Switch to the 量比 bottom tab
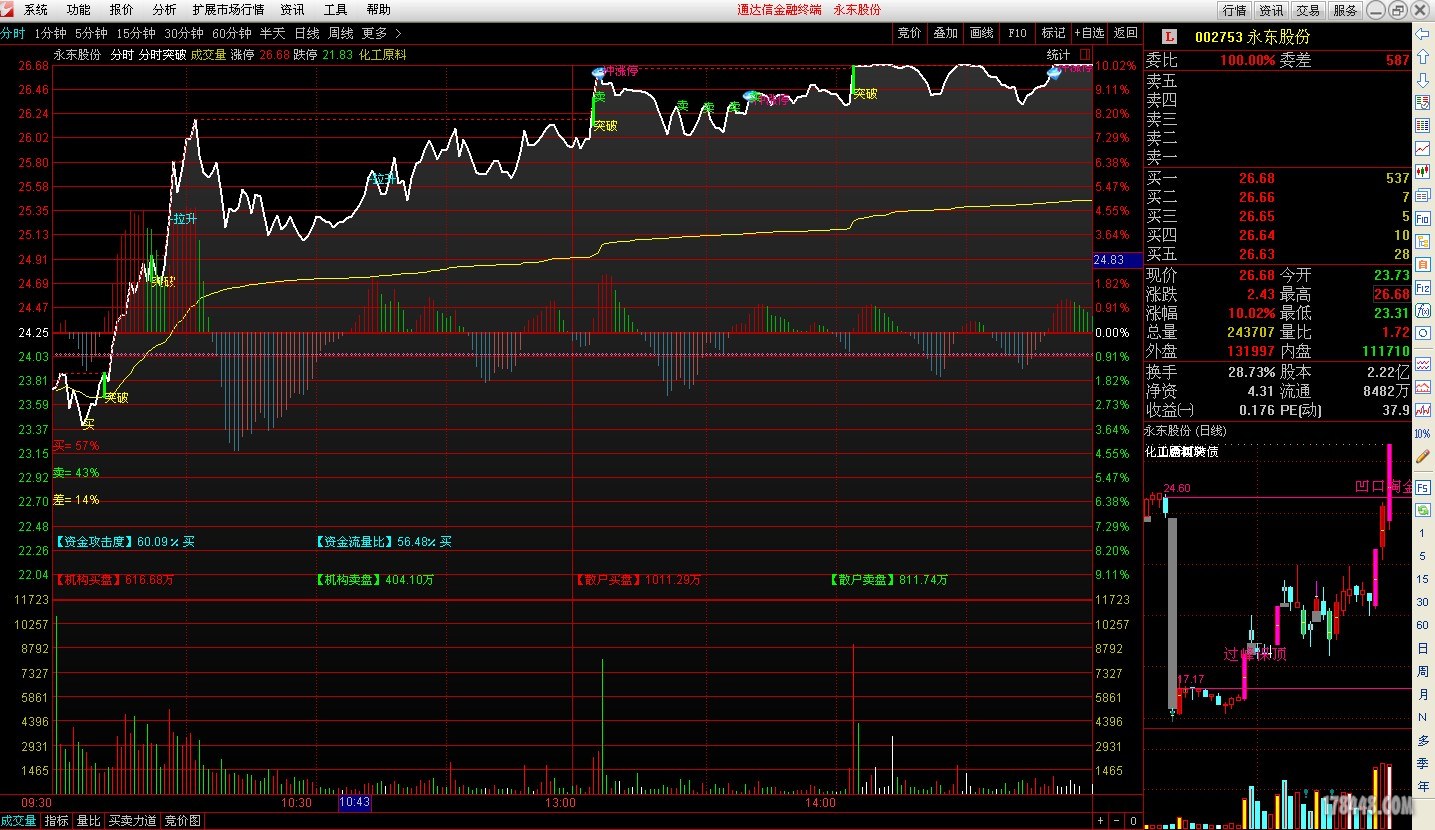 coord(88,821)
